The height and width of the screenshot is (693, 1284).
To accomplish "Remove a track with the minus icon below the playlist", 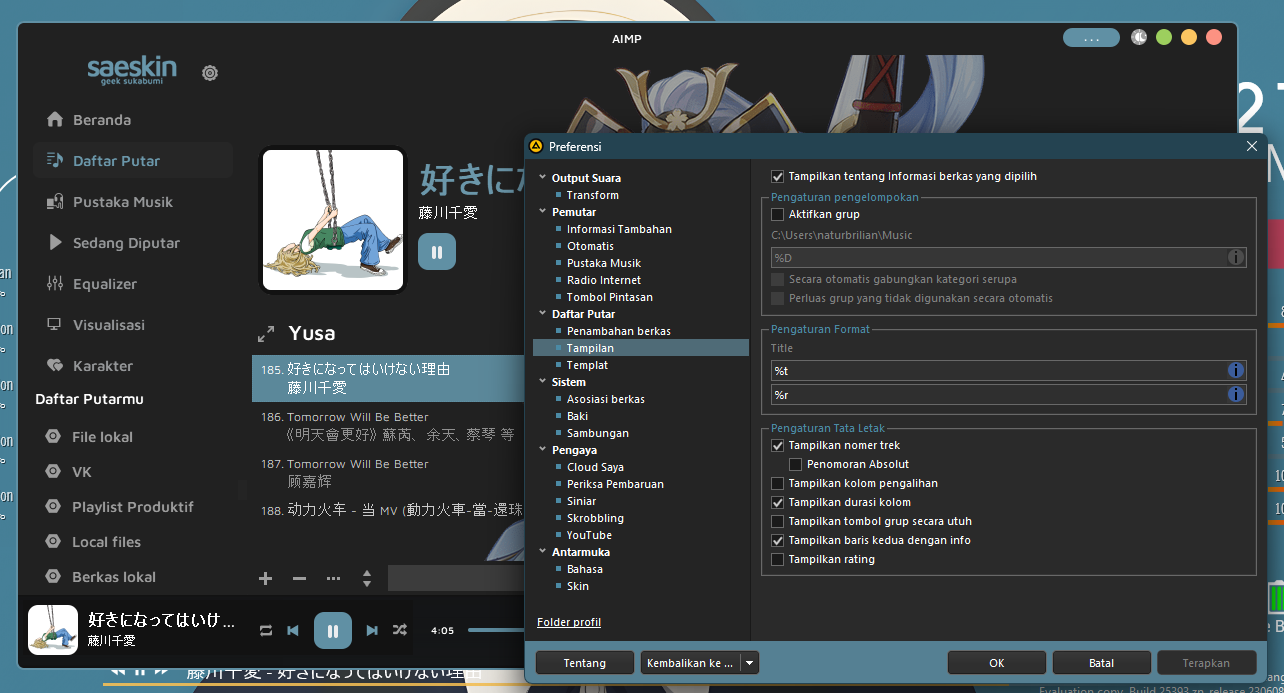I will [x=299, y=578].
